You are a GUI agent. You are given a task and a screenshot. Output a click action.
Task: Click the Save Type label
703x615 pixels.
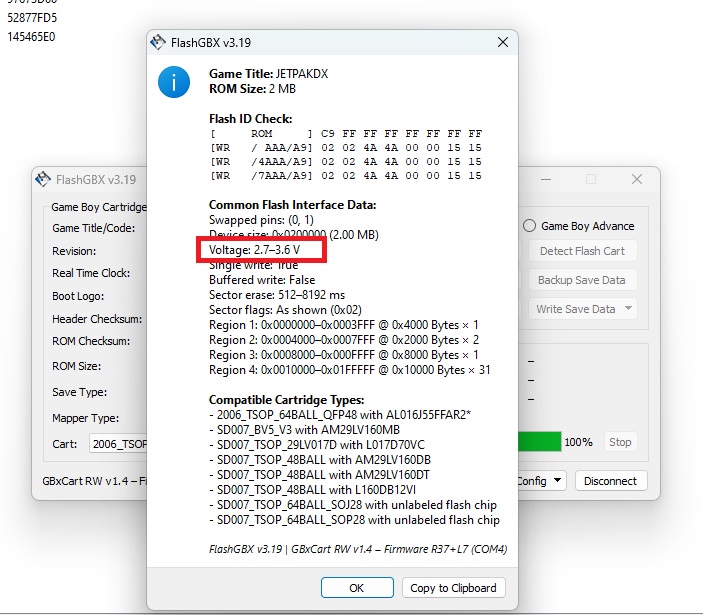79,392
